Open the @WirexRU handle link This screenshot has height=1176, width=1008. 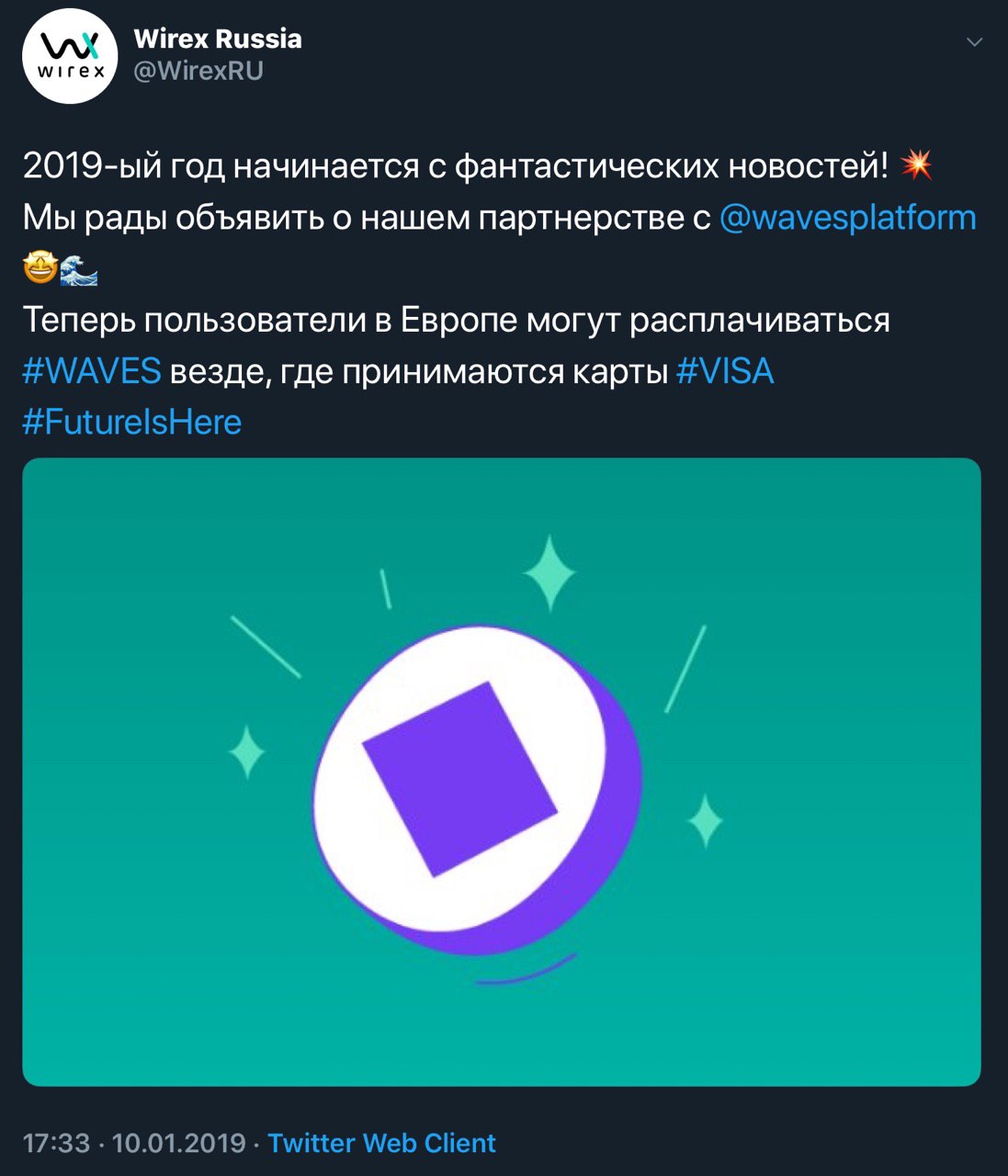pyautogui.click(x=198, y=72)
